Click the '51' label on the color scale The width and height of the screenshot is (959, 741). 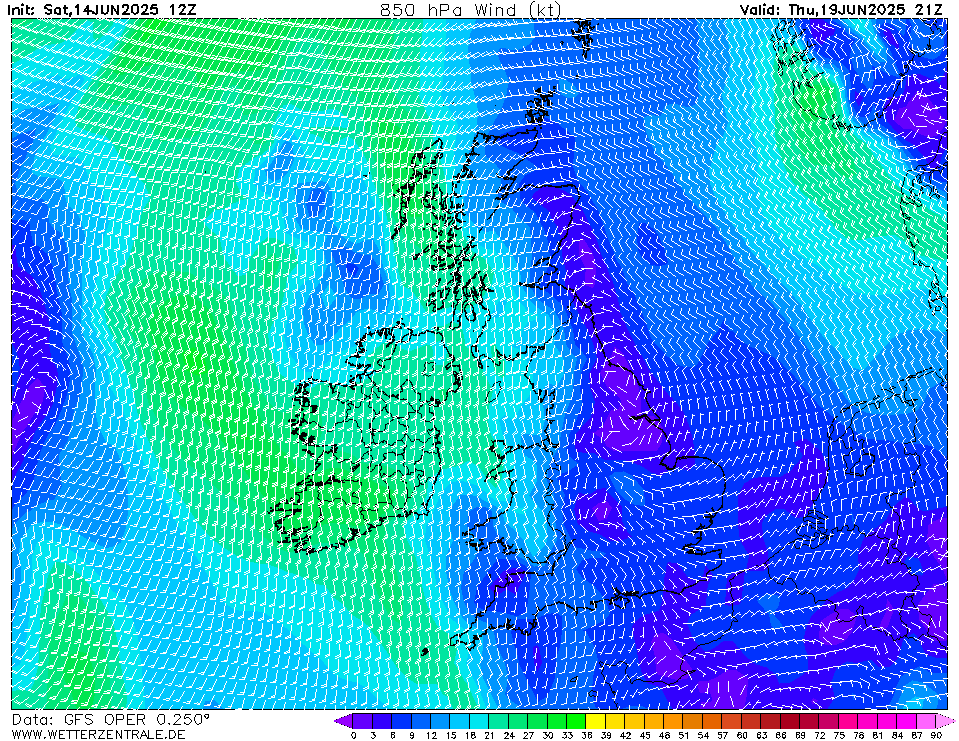click(684, 735)
